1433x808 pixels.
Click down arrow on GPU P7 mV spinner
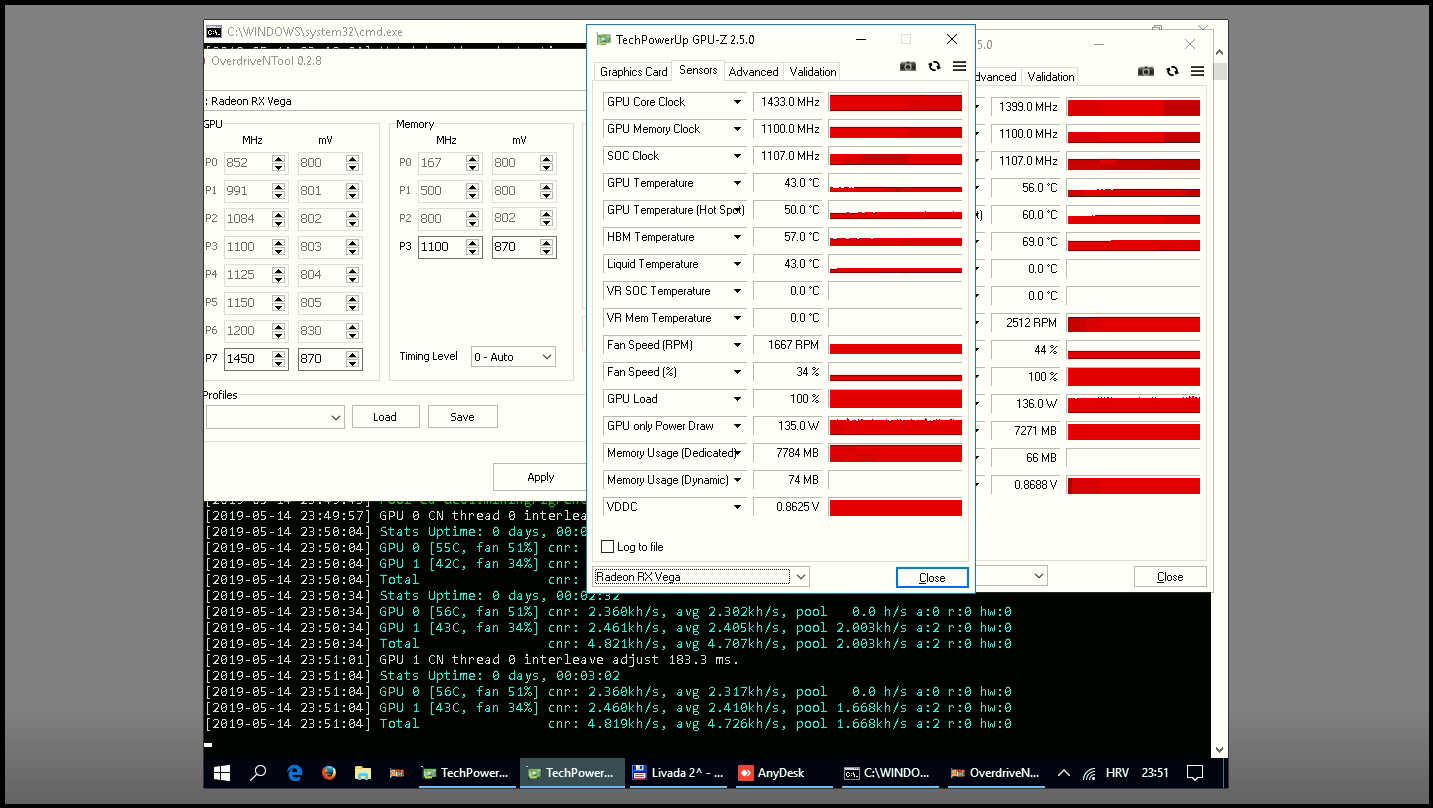pos(353,363)
